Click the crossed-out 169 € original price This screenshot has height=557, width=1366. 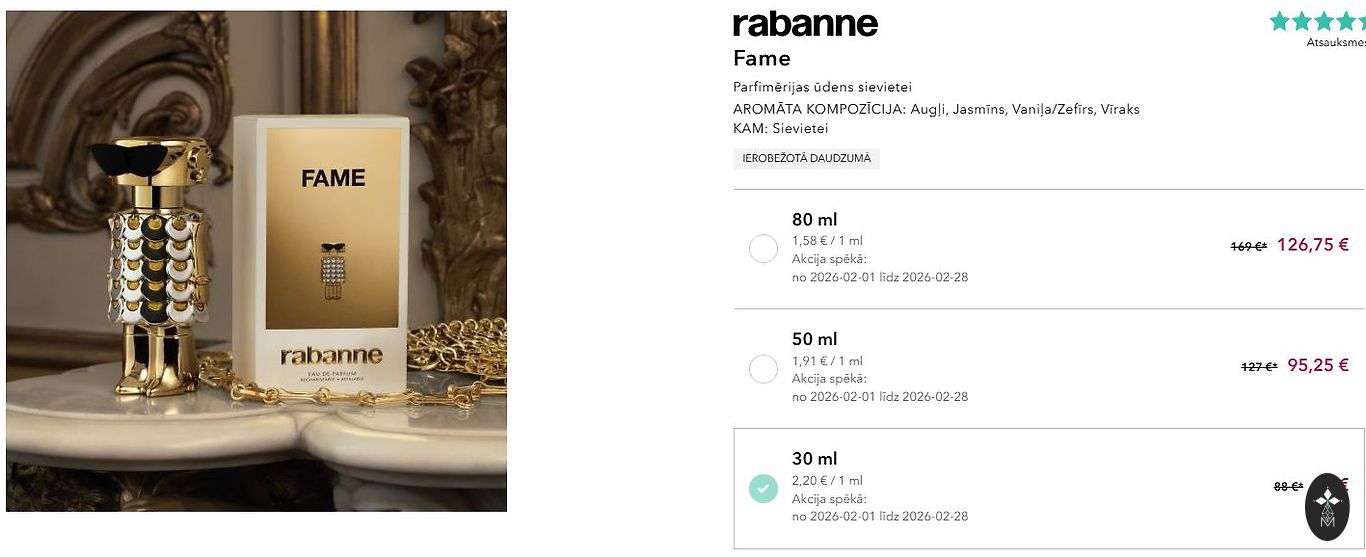tap(1248, 246)
